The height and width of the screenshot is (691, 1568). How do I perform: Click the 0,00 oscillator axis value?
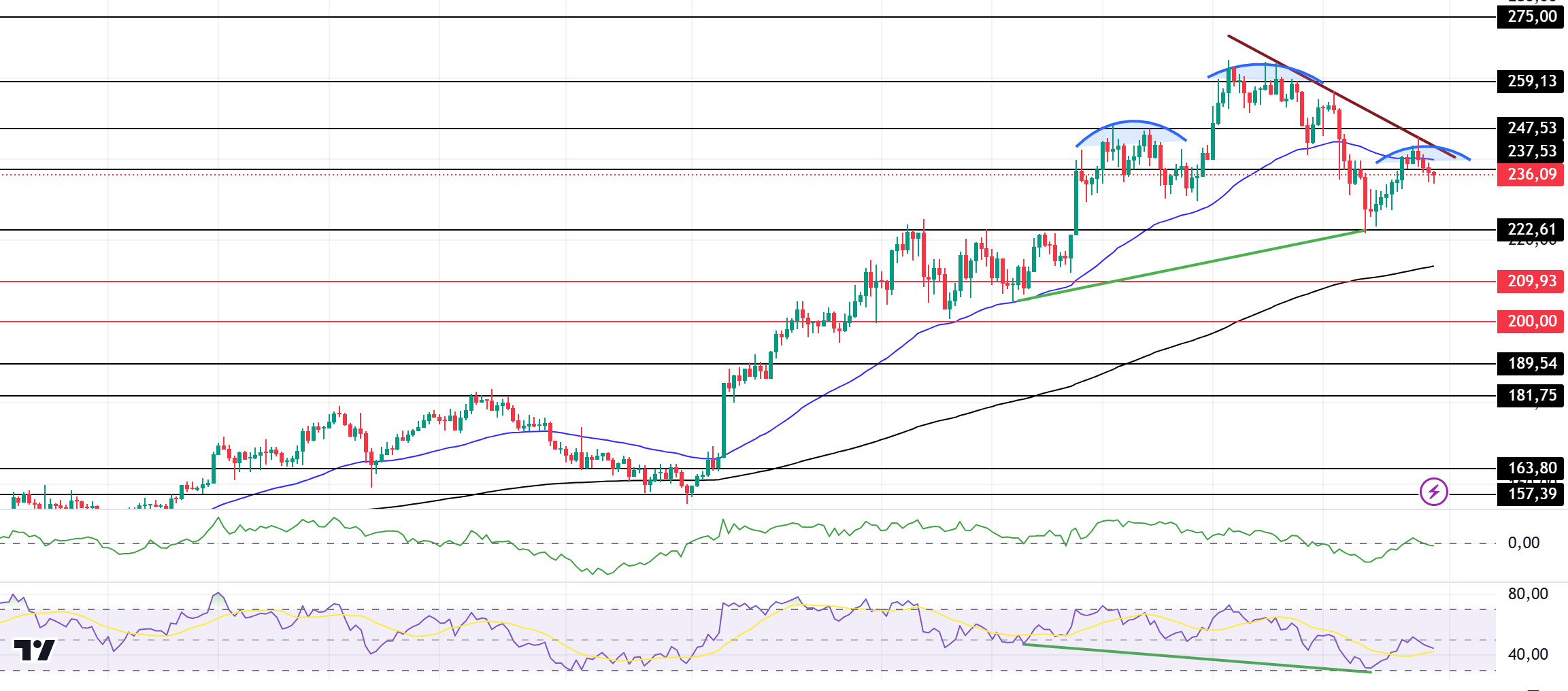click(1523, 543)
